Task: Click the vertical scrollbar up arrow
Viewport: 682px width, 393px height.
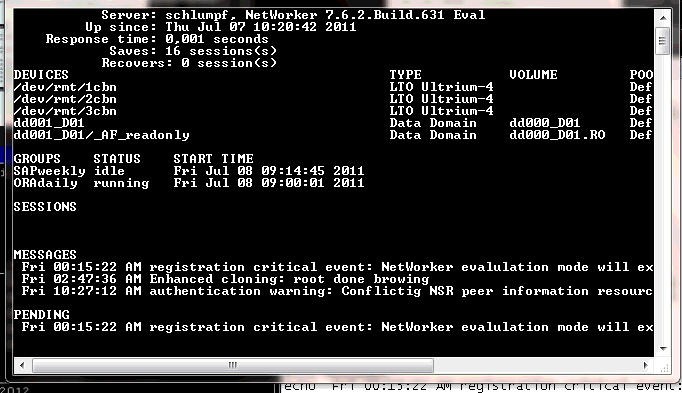Action: (662, 18)
